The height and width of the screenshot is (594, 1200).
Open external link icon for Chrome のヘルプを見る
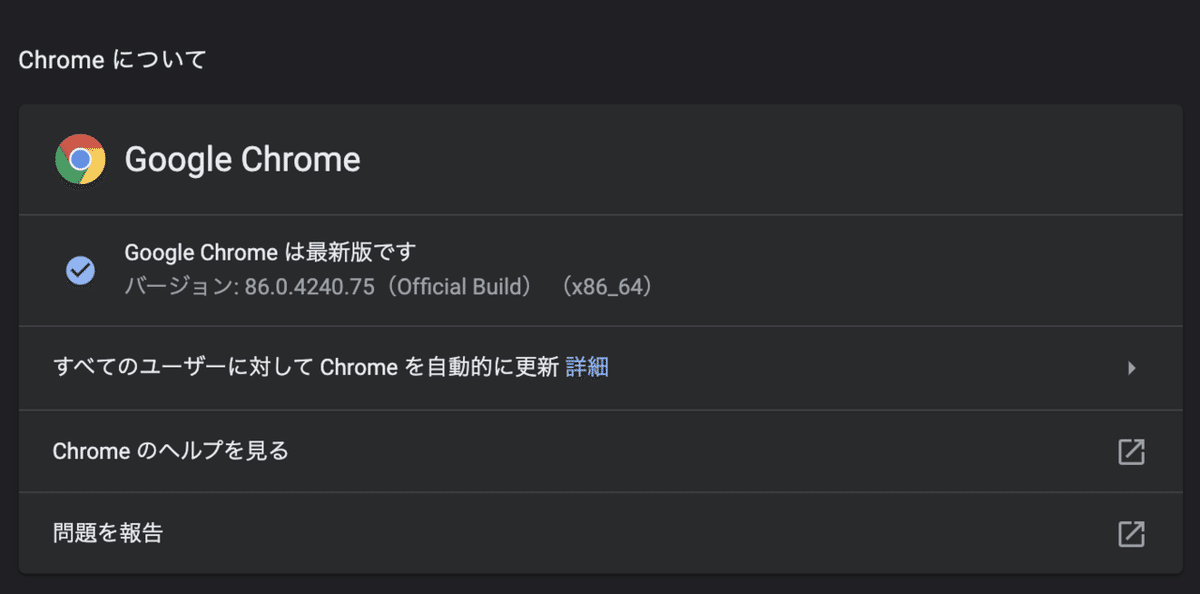pyautogui.click(x=1131, y=451)
